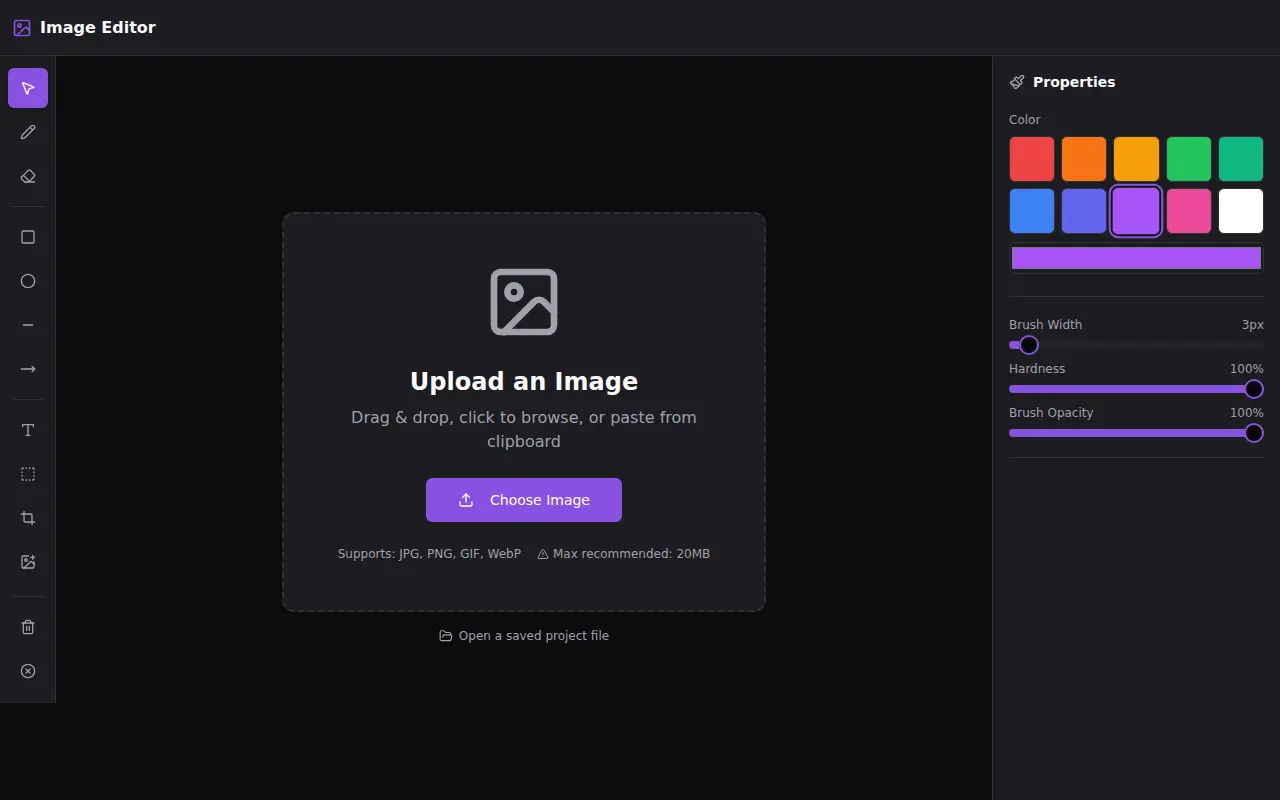
Task: Pick the Arrow tool
Action: tap(28, 369)
